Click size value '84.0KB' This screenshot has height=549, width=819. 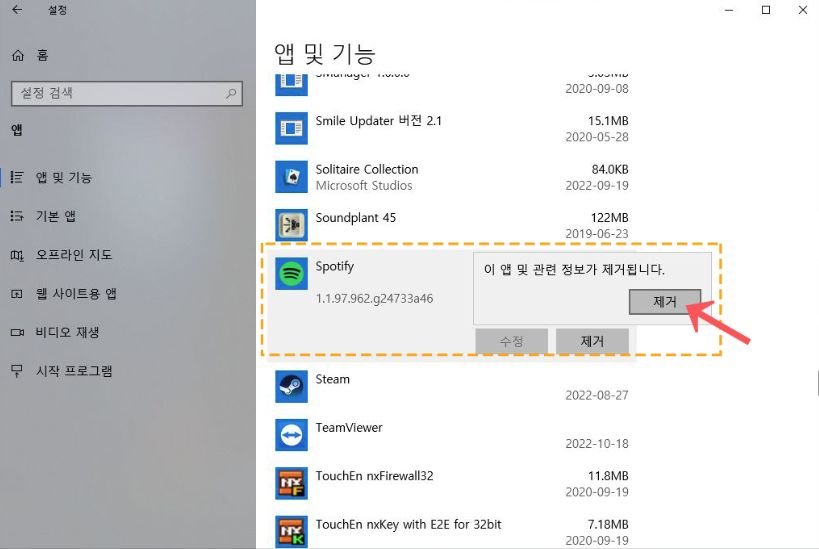coord(610,169)
